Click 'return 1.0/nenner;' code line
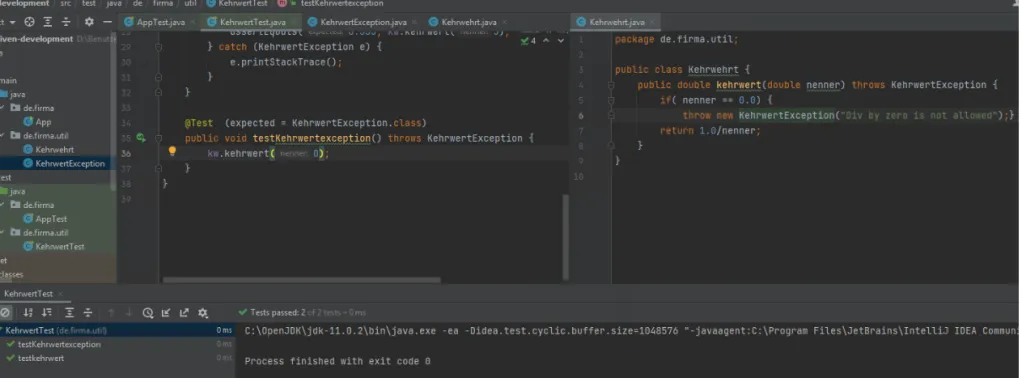This screenshot has width=1022, height=378. (x=710, y=130)
